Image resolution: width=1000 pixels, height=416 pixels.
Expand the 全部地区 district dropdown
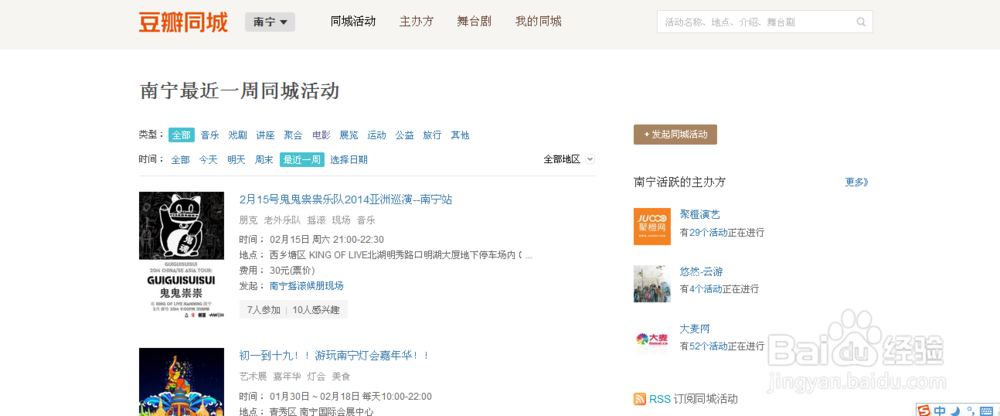tap(569, 159)
